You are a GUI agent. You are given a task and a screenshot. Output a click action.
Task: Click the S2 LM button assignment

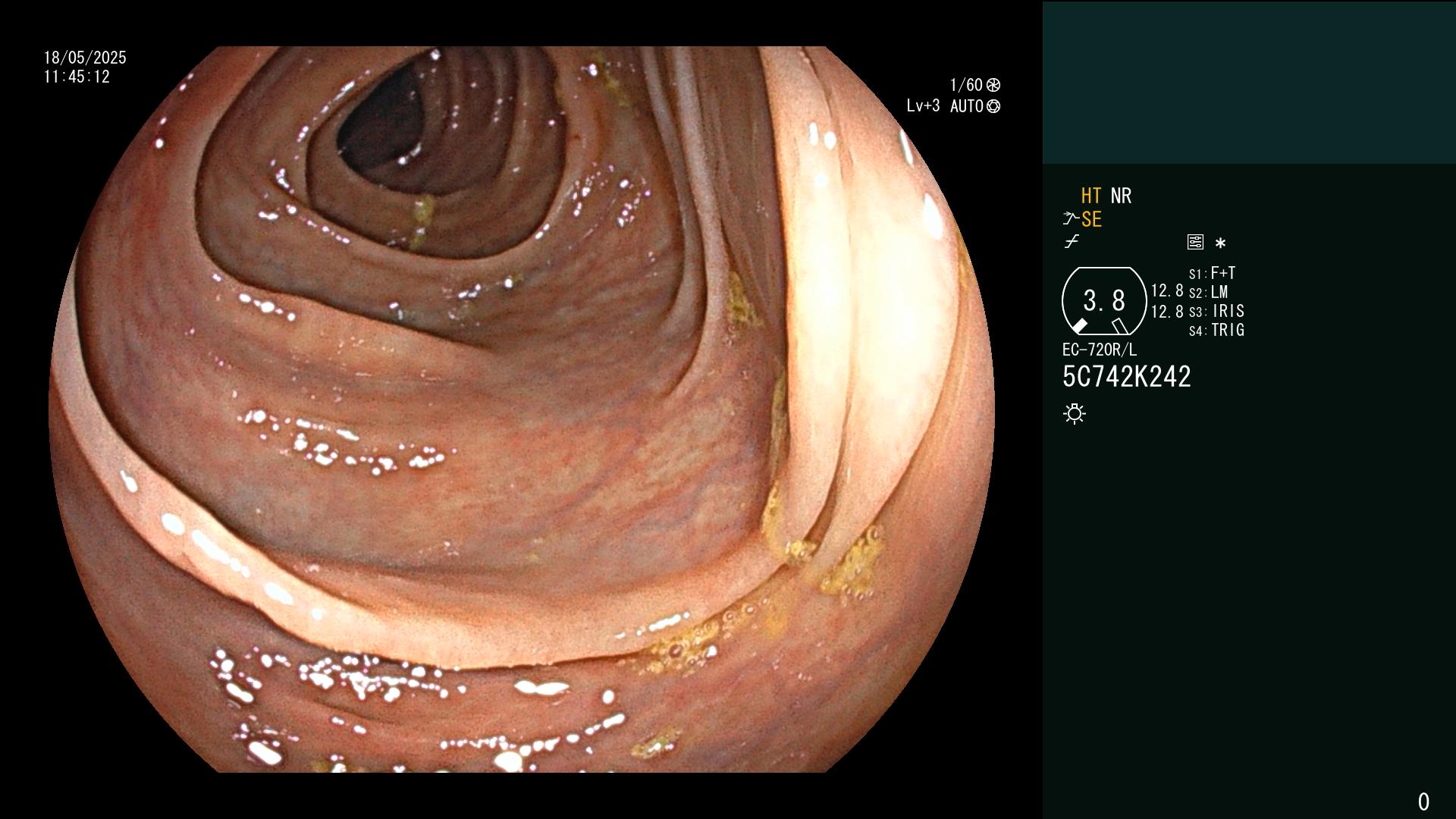click(1208, 292)
